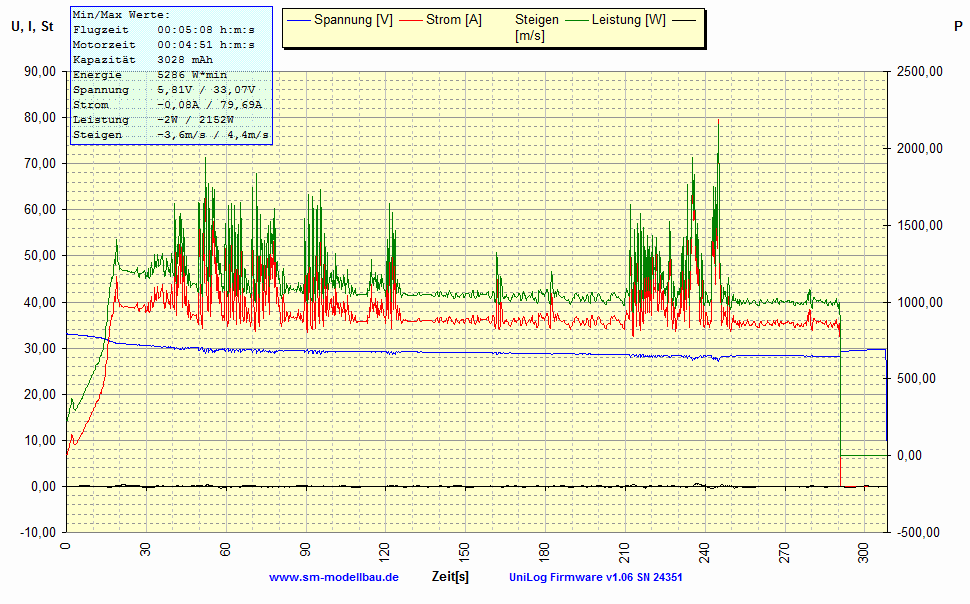Click the highest red current spike near 245s
Screen dimensions: 970x604
pos(718,124)
